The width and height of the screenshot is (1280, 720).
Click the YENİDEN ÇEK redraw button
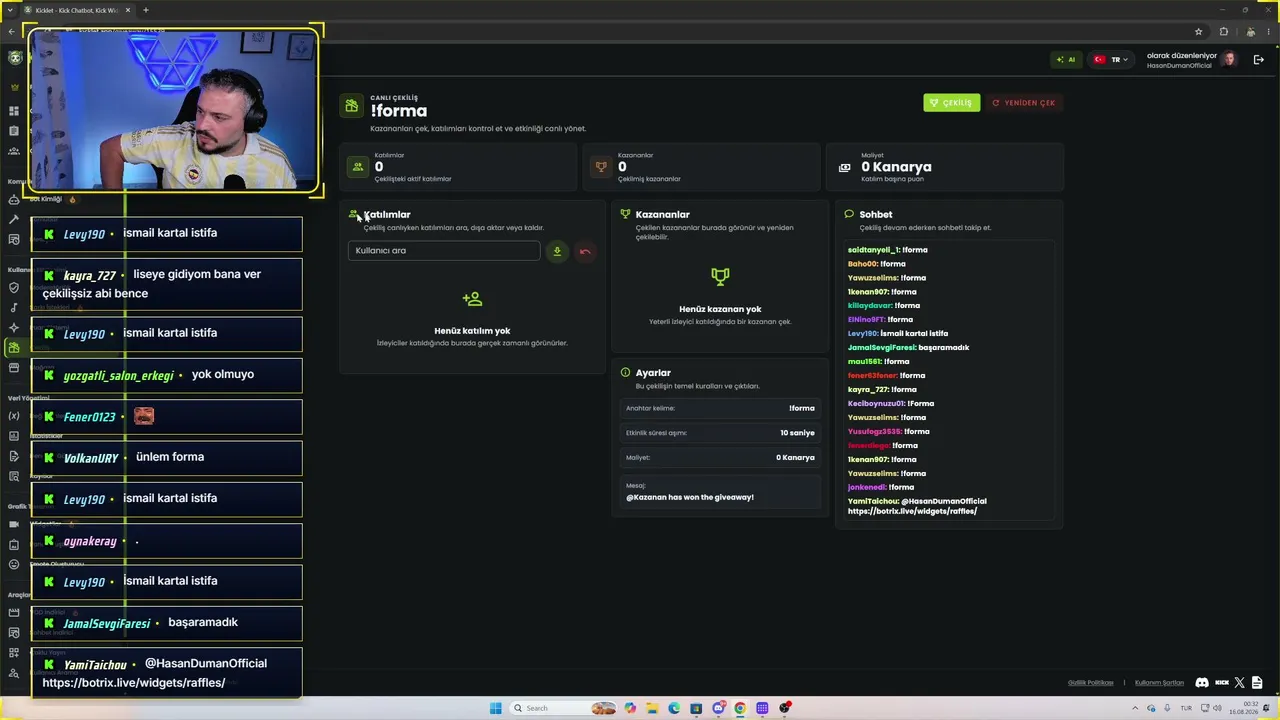click(1023, 102)
